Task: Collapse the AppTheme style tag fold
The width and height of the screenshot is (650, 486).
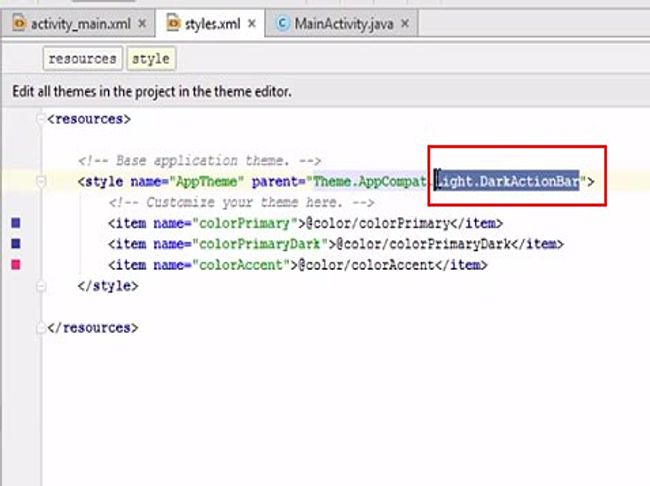Action: click(x=41, y=182)
